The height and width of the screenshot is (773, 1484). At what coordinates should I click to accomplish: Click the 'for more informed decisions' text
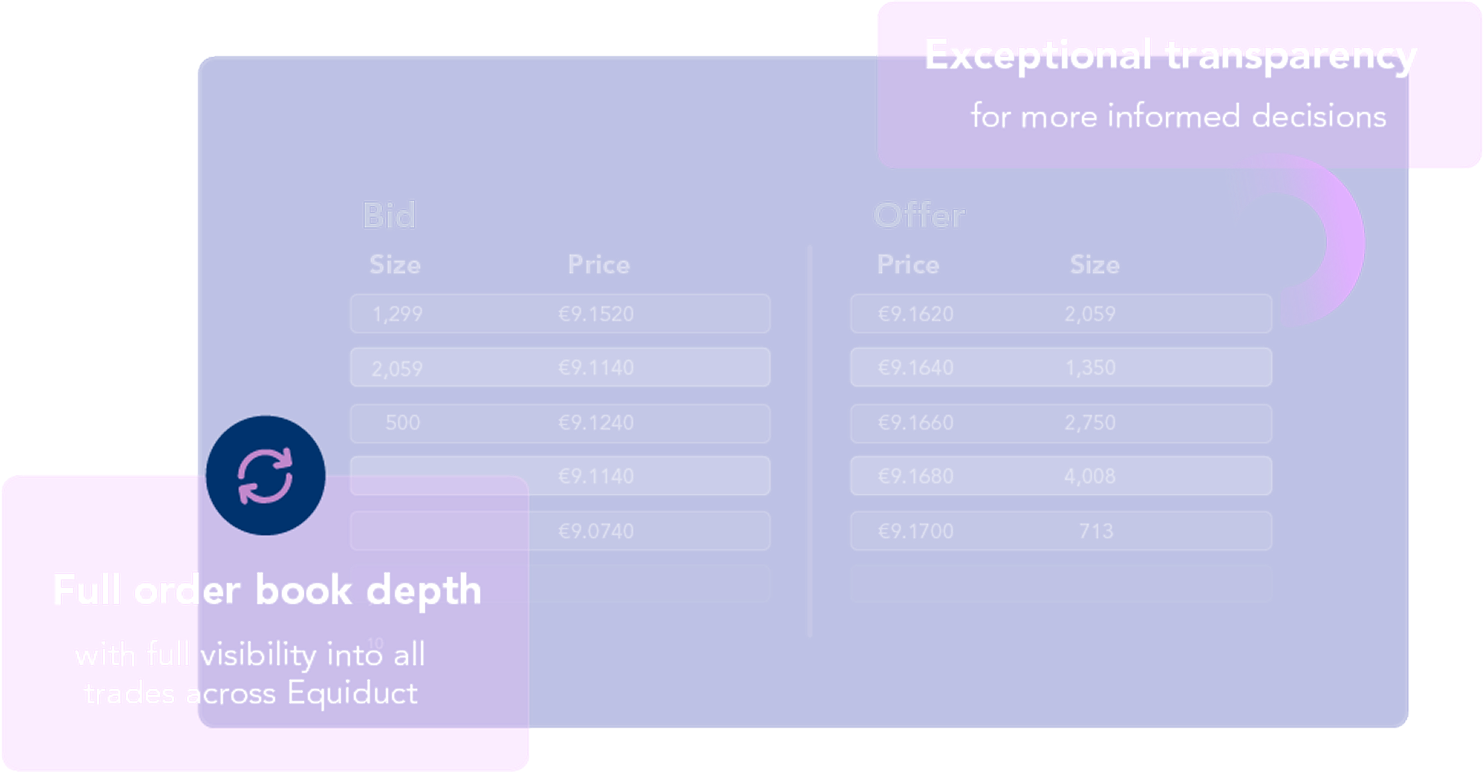pos(1179,116)
